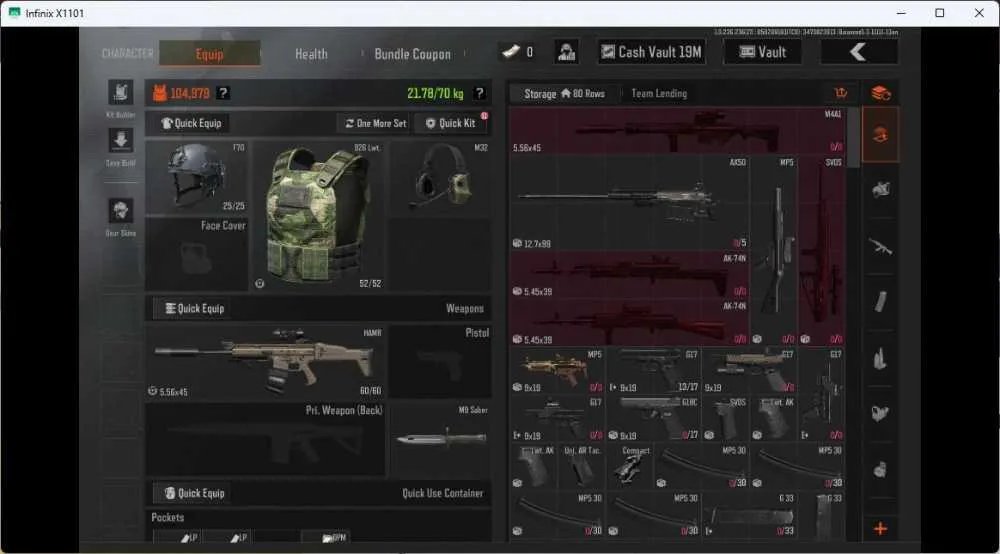Switch to the Equip tab
Screen dimensions: 1000x554
[x=210, y=54]
